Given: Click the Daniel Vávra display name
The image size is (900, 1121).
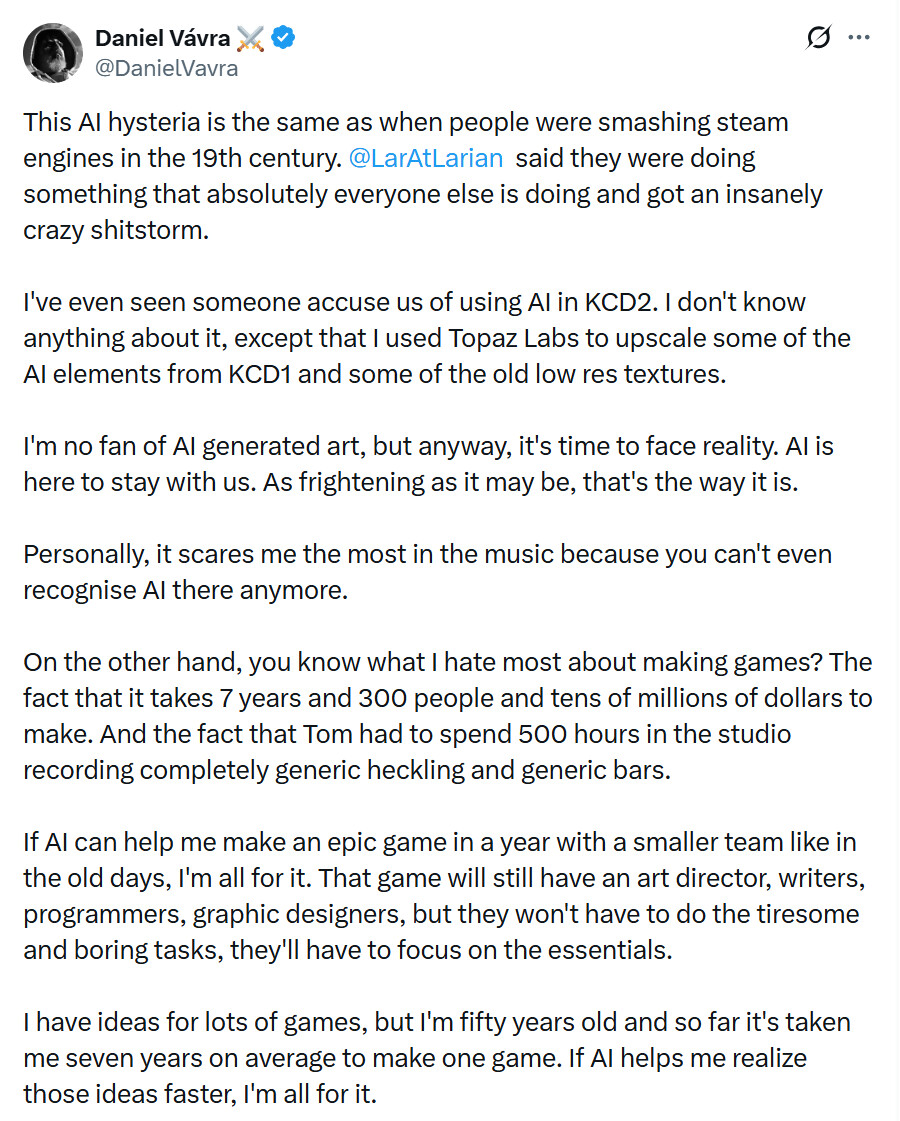Looking at the screenshot, I should tap(164, 39).
